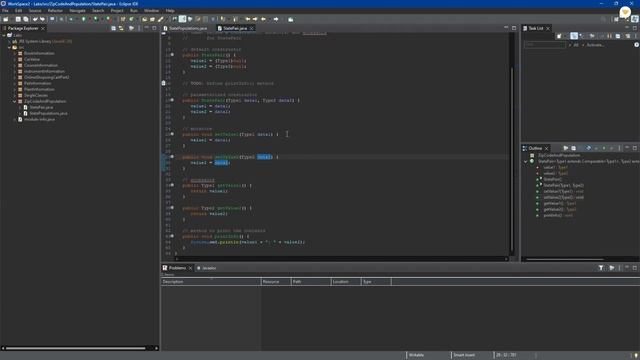640x360 pixels.
Task: Switch to the Javadoc tab
Action: pyautogui.click(x=209, y=268)
